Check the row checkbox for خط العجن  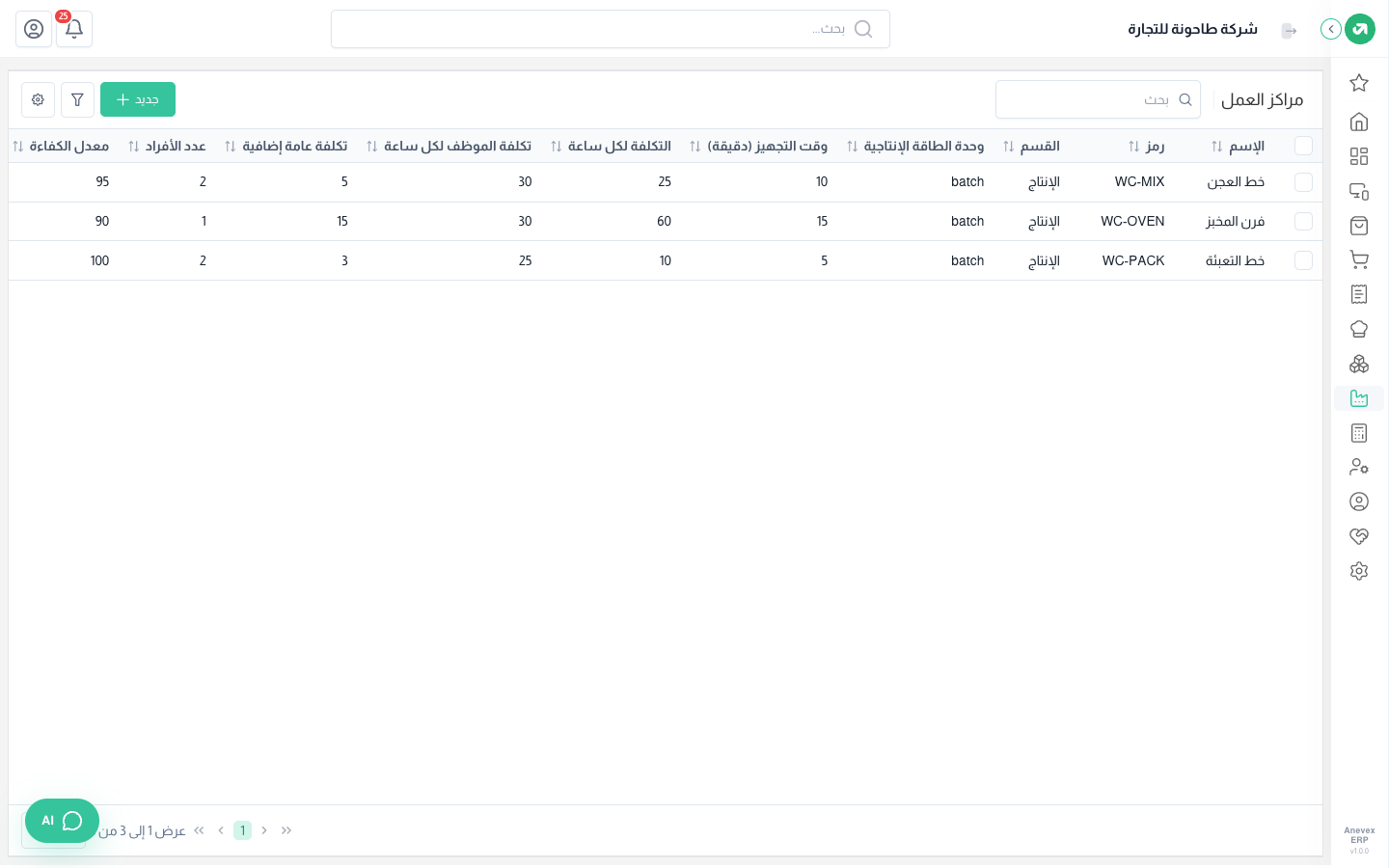coord(1303,181)
